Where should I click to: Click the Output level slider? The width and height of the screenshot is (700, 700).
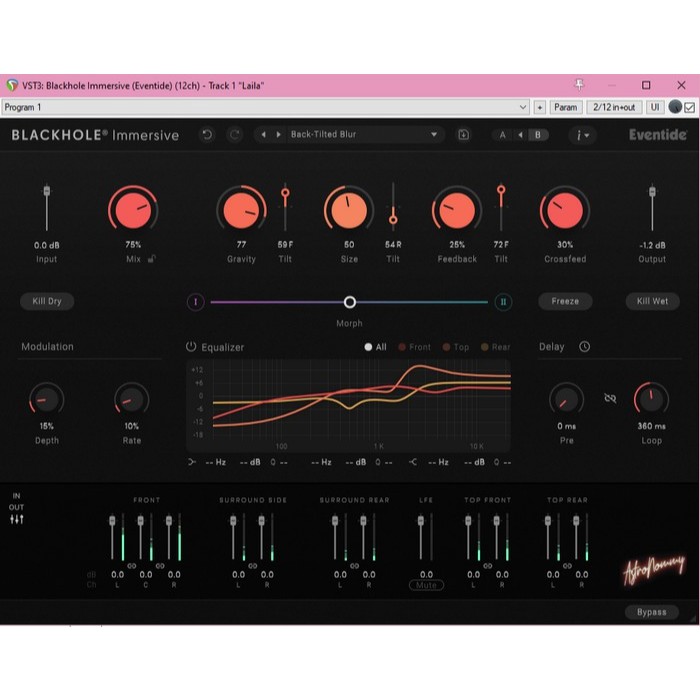tap(652, 208)
